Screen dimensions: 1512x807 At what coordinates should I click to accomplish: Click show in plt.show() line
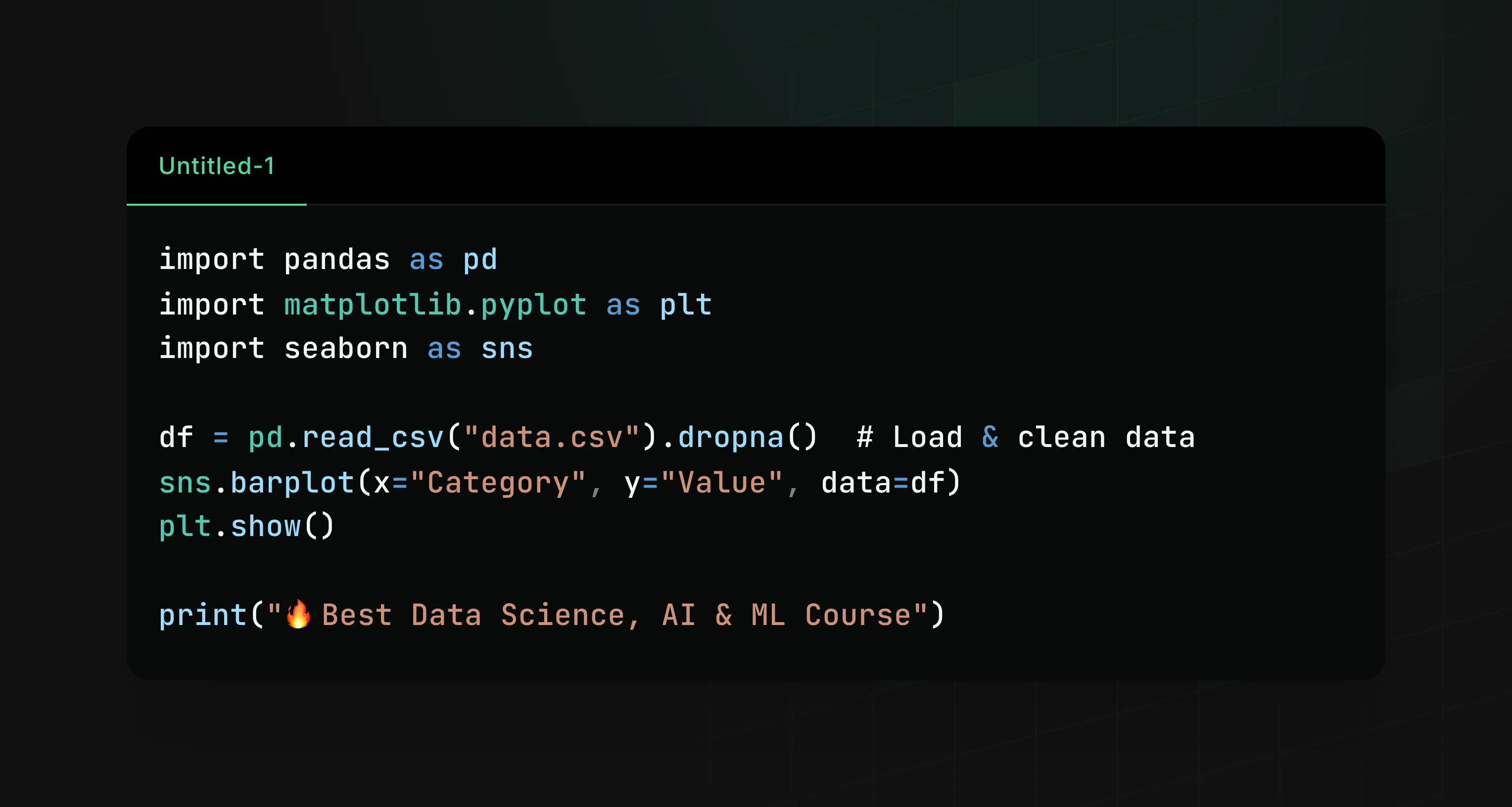point(266,527)
